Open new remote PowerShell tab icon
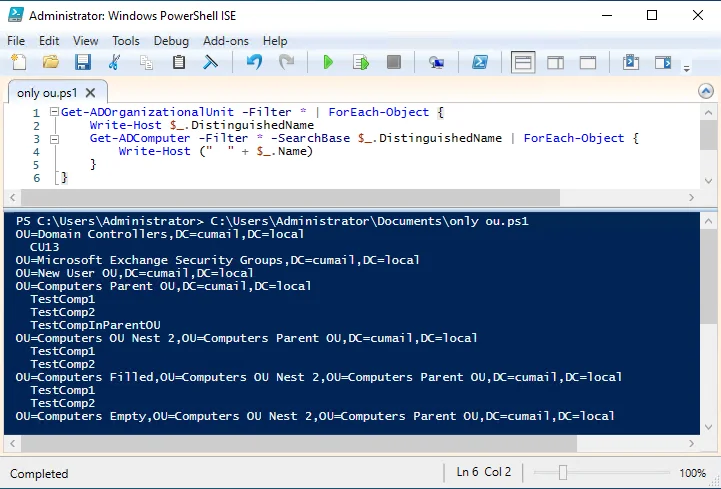The height and width of the screenshot is (489, 721). pyautogui.click(x=436, y=62)
